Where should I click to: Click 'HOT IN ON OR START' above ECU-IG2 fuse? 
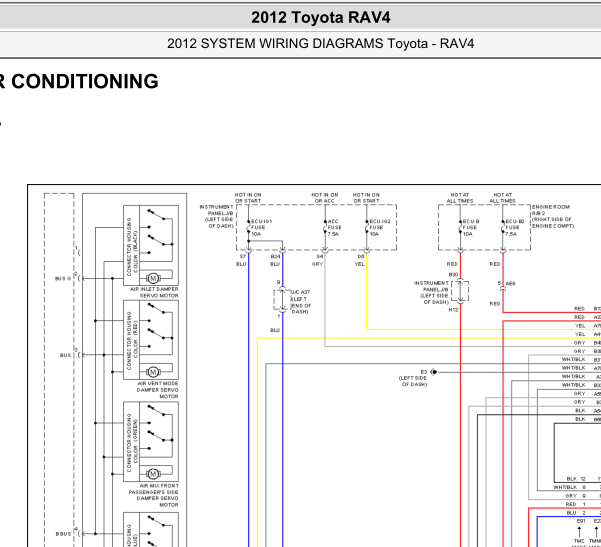click(x=366, y=198)
